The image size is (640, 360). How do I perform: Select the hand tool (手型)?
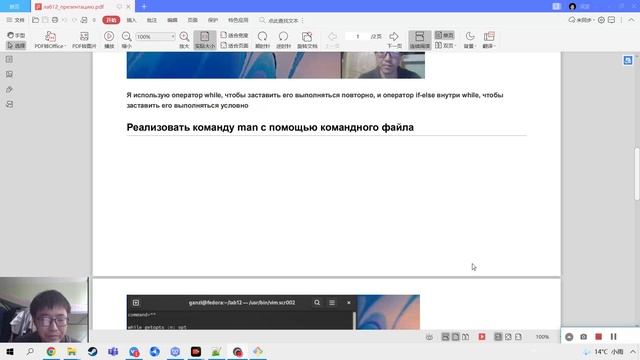click(16, 35)
